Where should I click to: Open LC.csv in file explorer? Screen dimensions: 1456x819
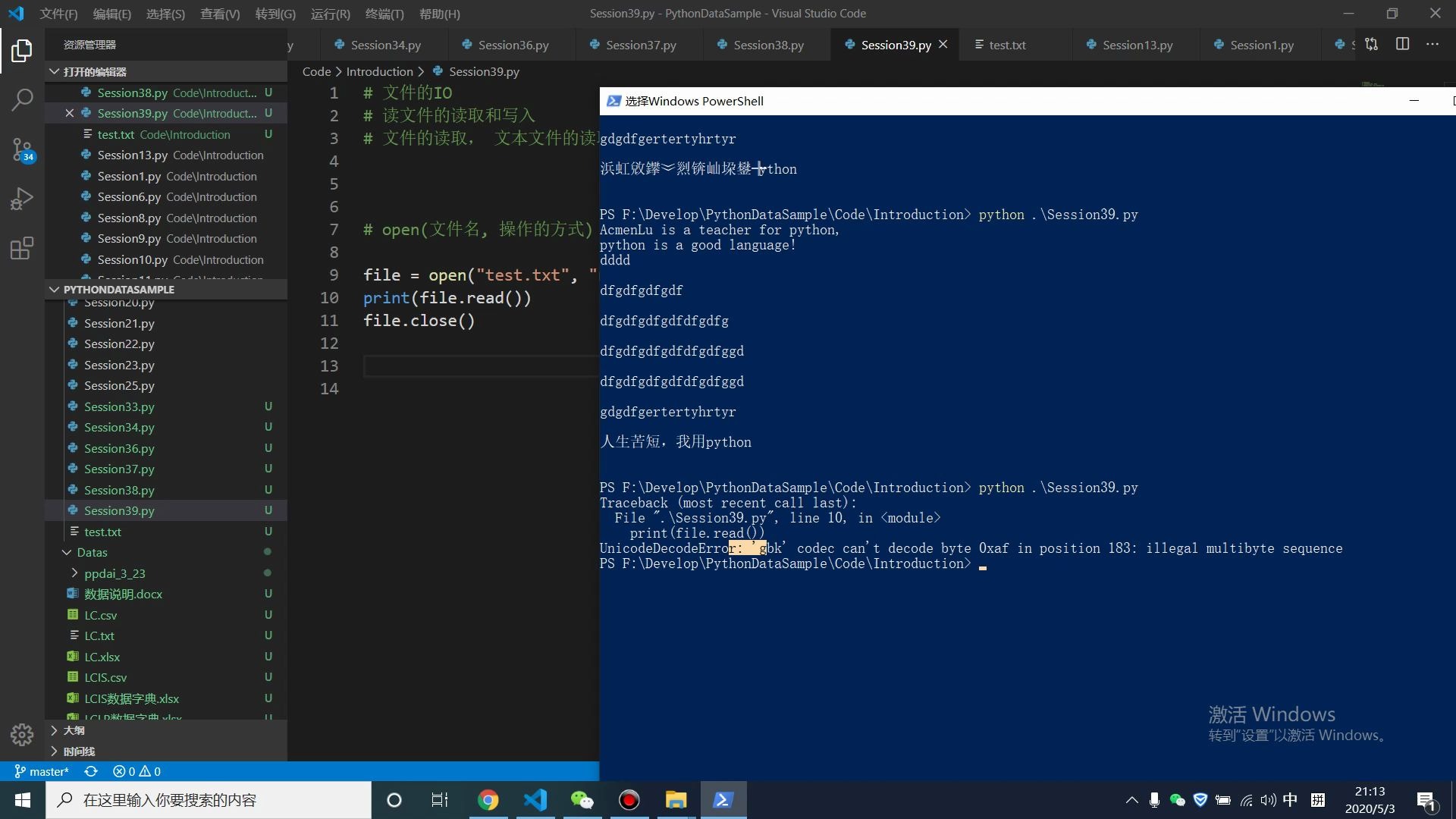coord(100,615)
